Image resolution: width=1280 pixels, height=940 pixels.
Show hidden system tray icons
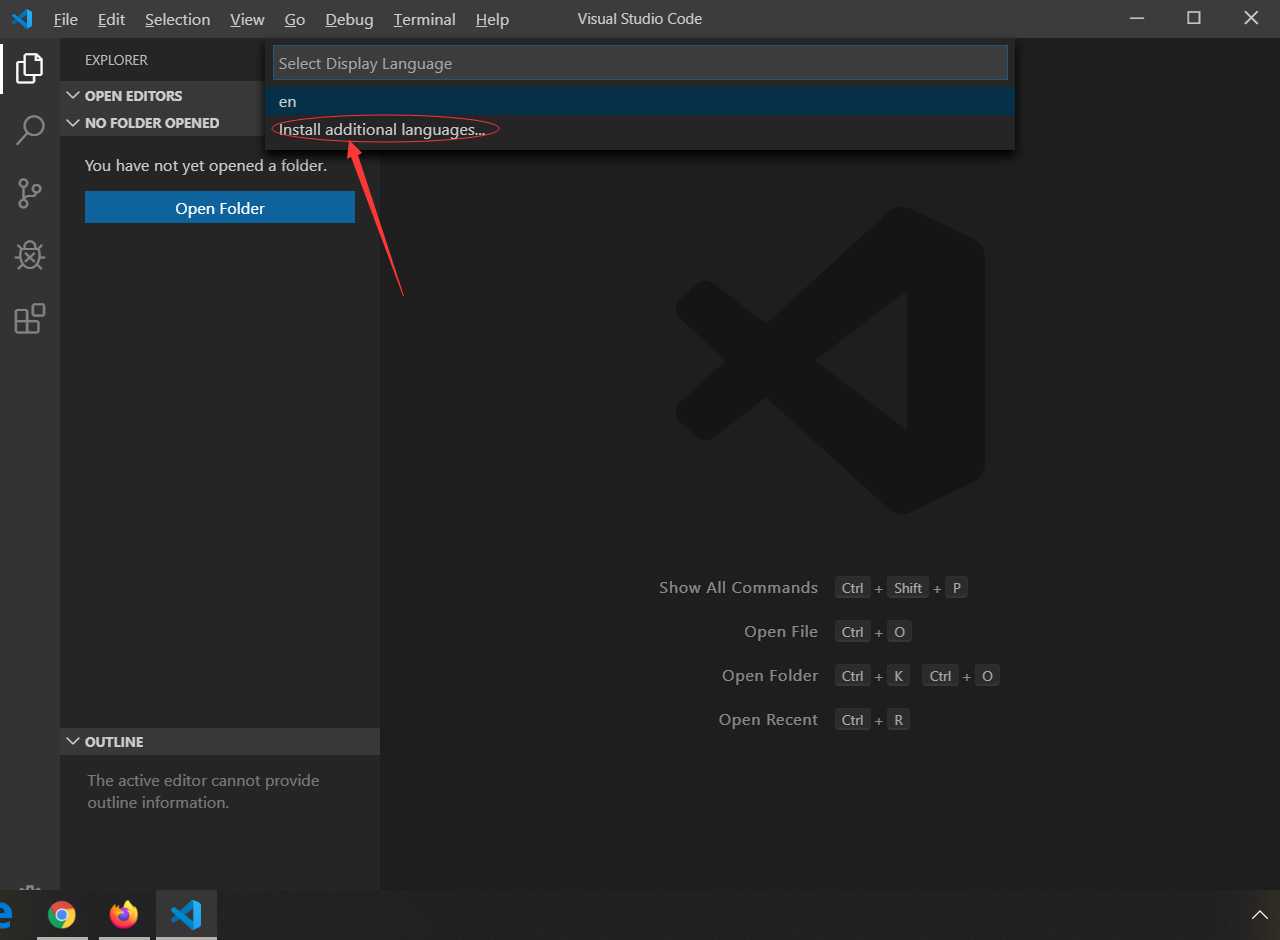pyautogui.click(x=1259, y=915)
